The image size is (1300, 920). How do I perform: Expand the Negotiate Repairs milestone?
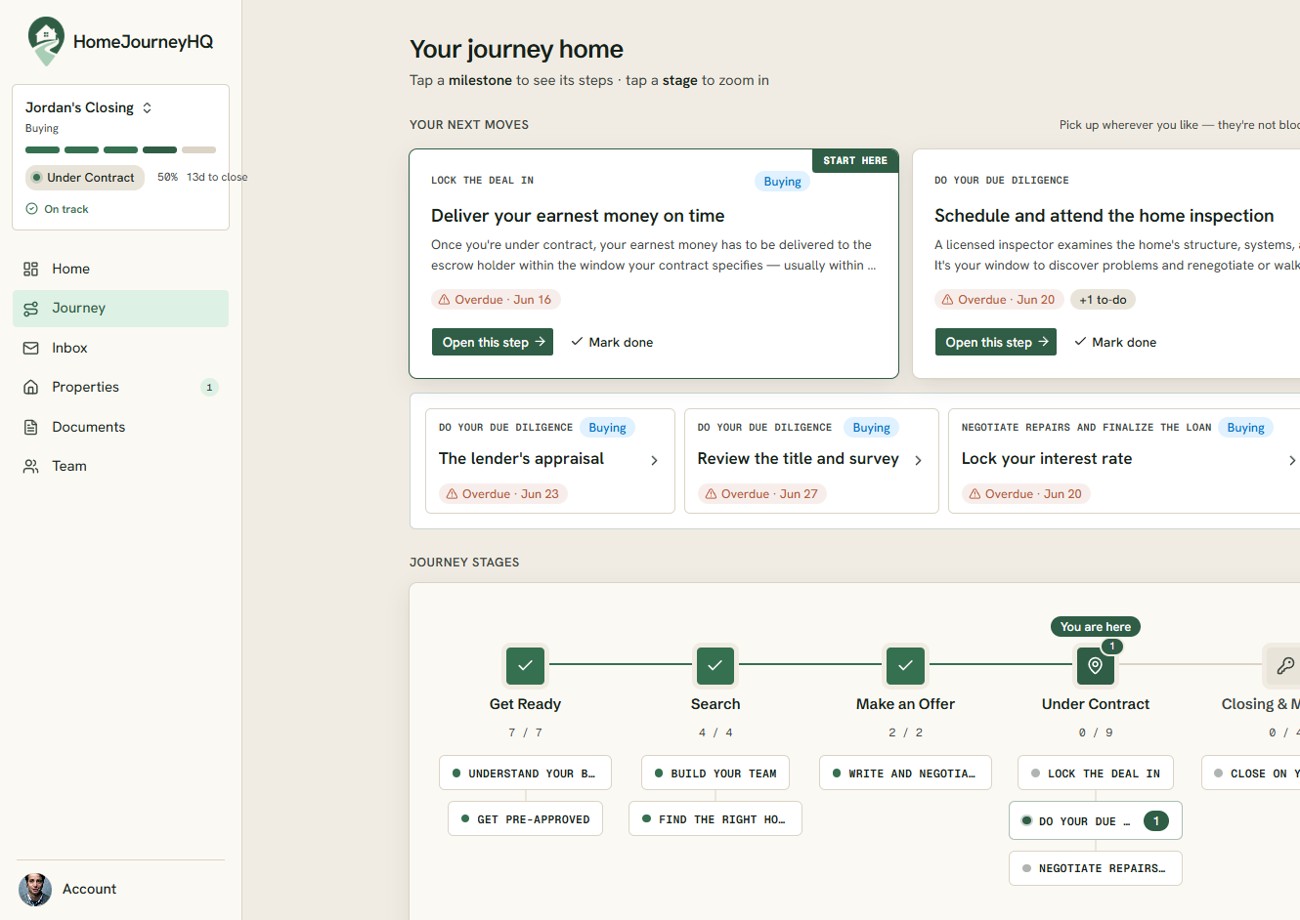[x=1095, y=868]
